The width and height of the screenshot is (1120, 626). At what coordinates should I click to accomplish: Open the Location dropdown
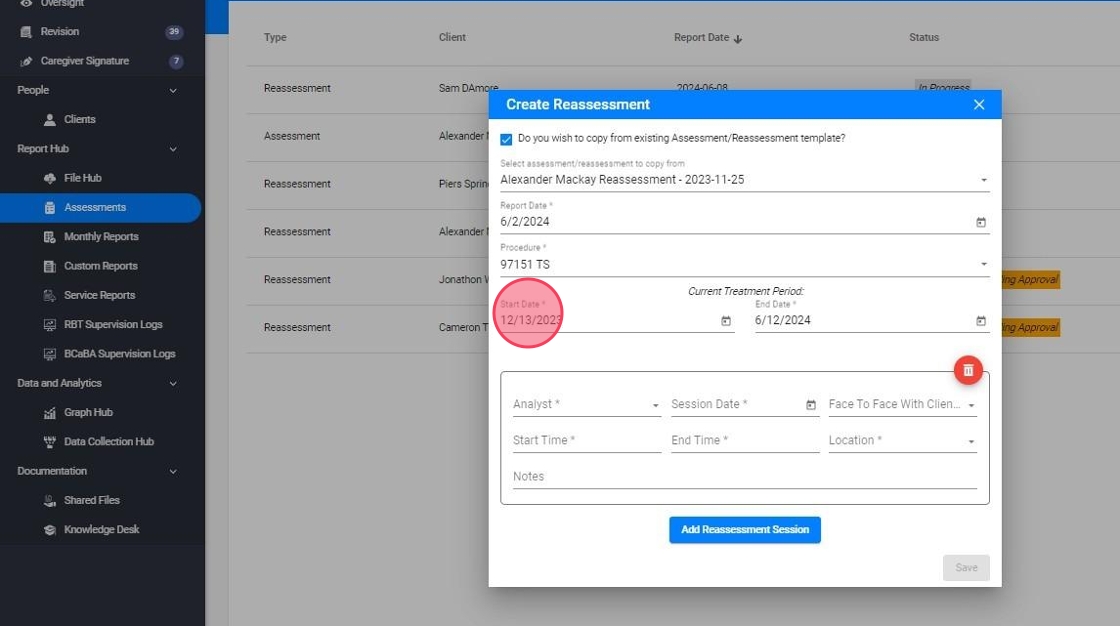[x=971, y=441]
